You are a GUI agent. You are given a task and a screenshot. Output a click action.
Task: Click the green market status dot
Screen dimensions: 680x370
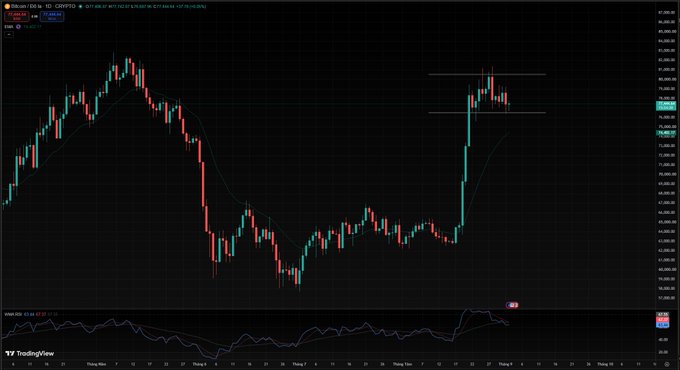[x=80, y=7]
